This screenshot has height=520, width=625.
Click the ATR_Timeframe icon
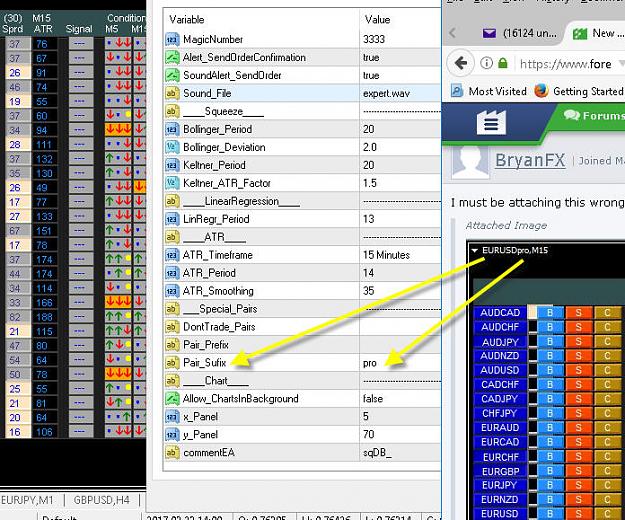point(172,255)
